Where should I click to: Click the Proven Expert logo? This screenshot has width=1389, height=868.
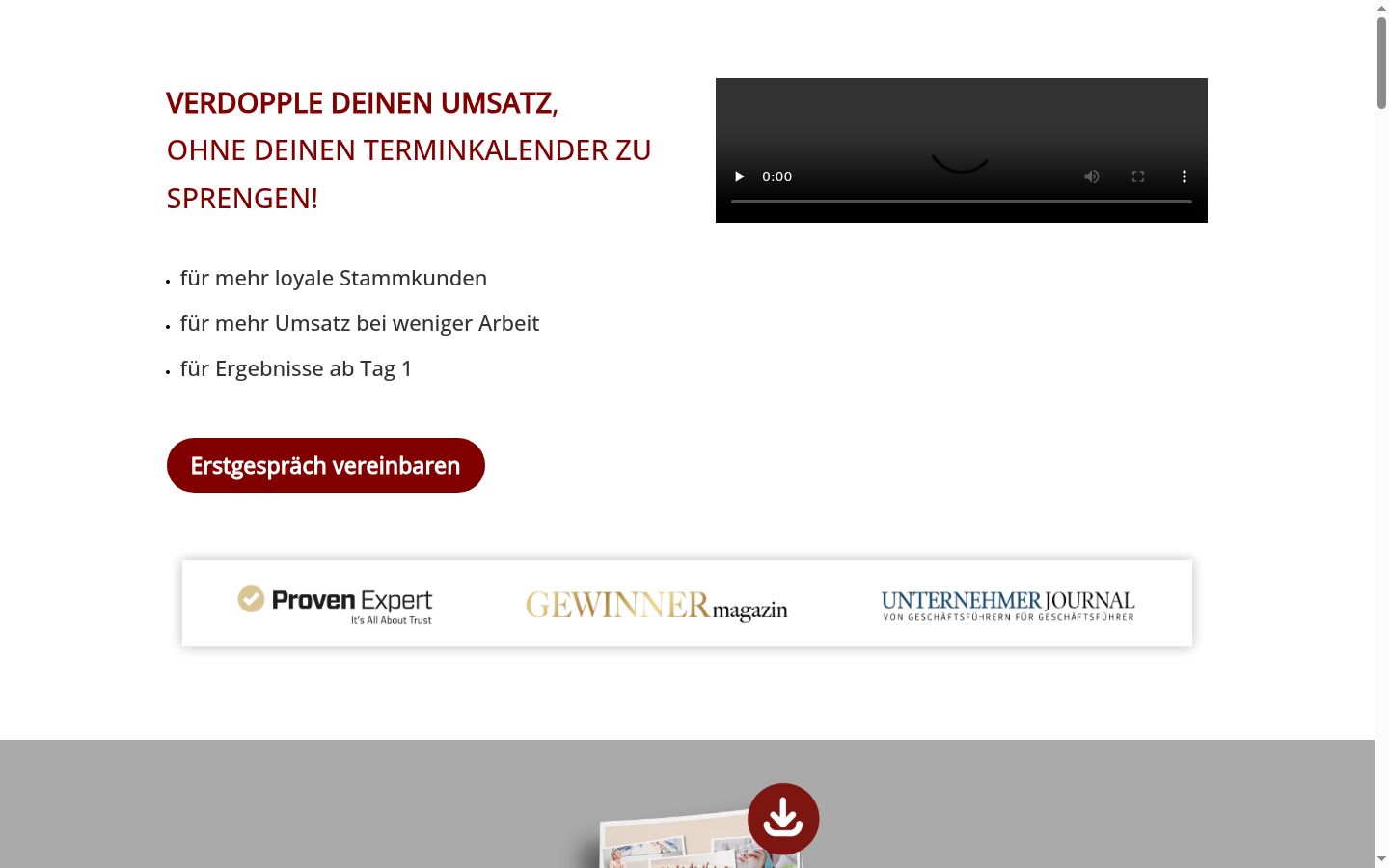(335, 605)
